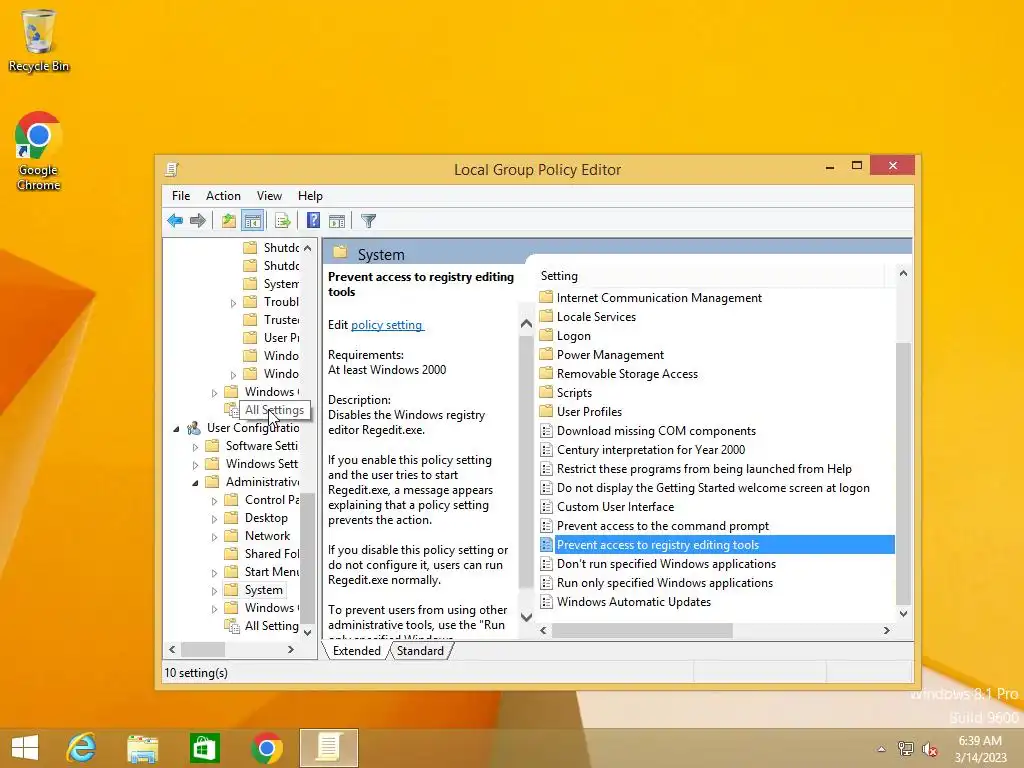Open the View menu
Image resolution: width=1024 pixels, height=768 pixels.
tap(269, 195)
